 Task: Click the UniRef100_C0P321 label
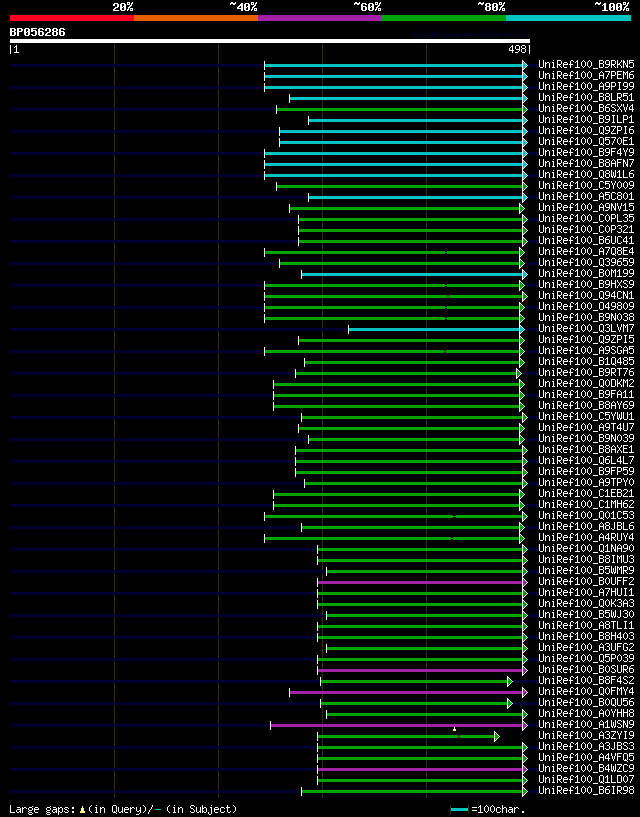click(586, 229)
